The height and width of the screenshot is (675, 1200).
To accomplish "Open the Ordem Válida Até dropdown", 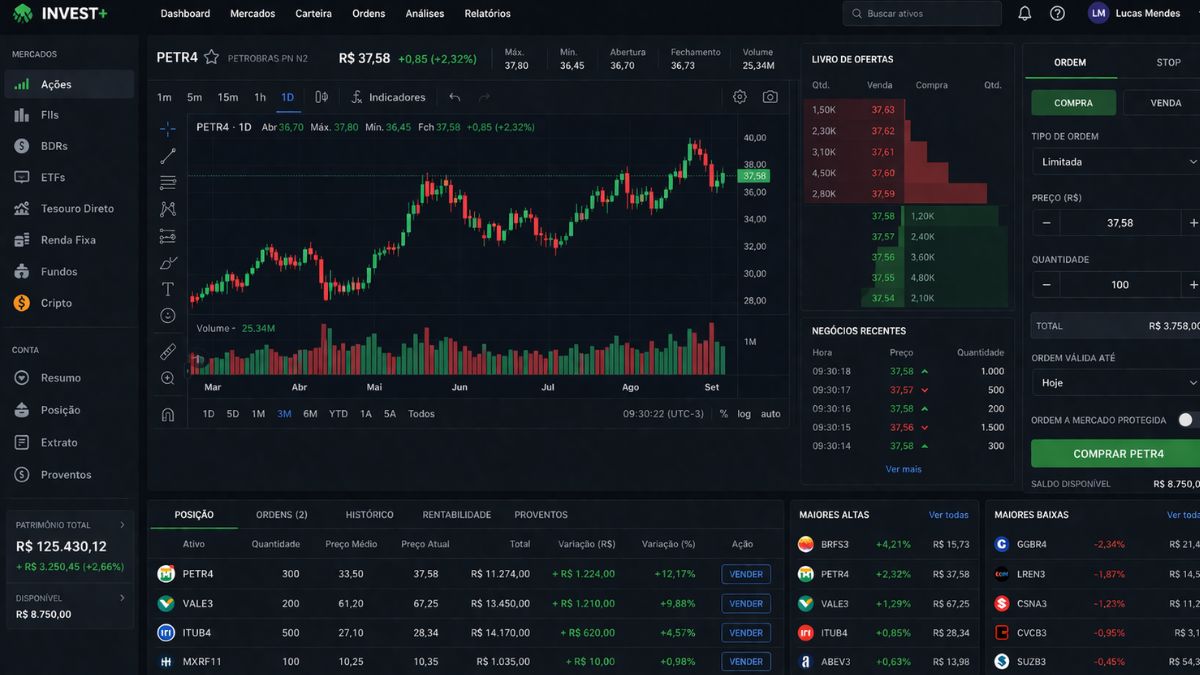I will pyautogui.click(x=1115, y=382).
